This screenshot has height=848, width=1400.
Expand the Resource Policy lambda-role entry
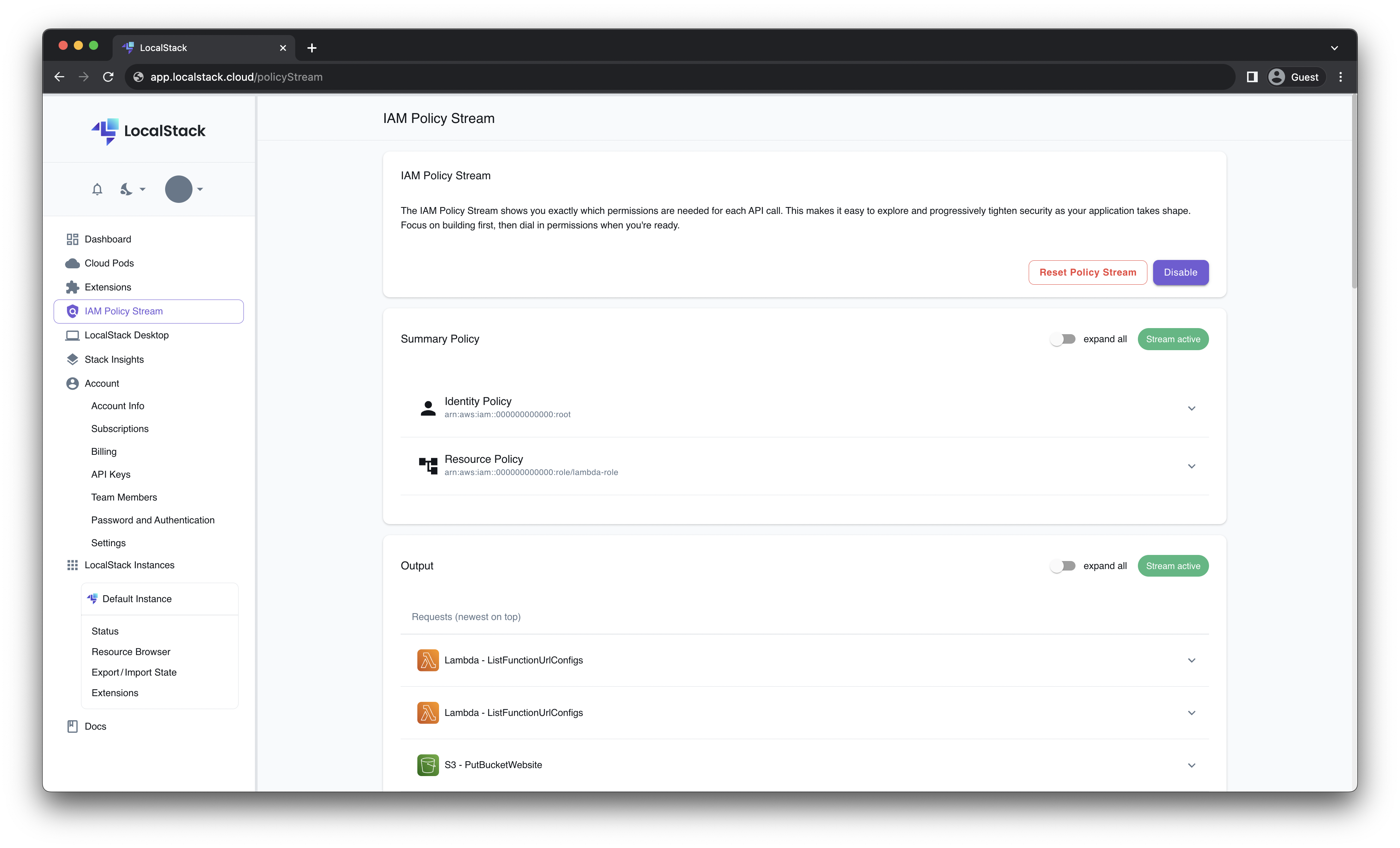(1192, 466)
